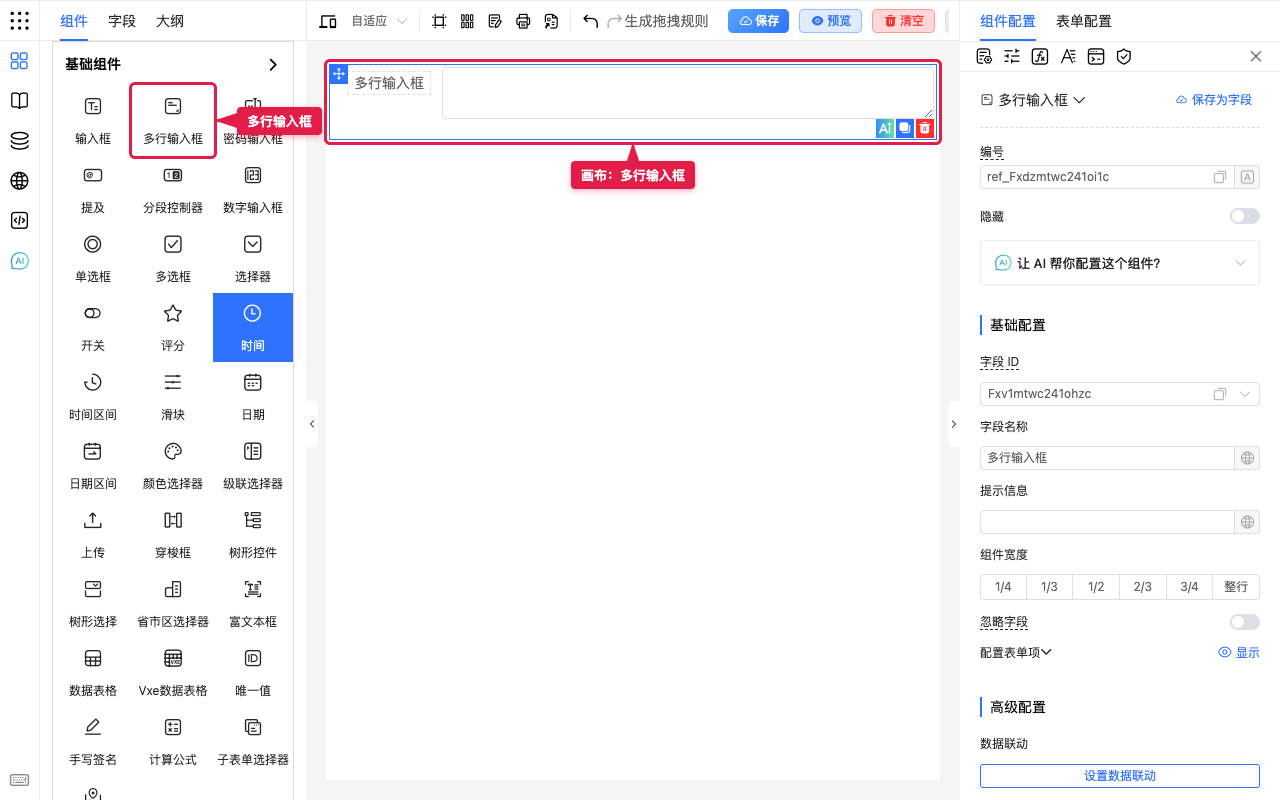Viewport: 1280px width, 800px height.
Task: Set component width to 3/4
Action: pyautogui.click(x=1189, y=587)
